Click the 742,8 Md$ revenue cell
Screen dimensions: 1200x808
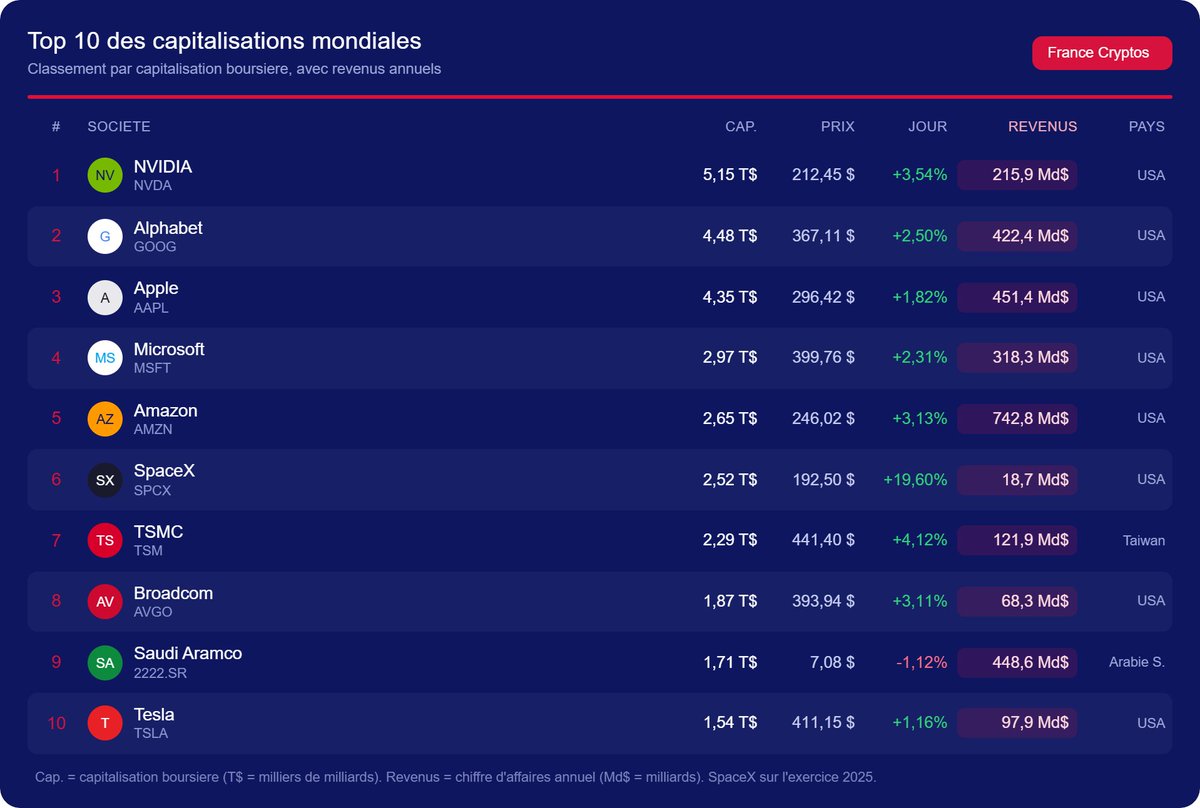[x=1017, y=419]
